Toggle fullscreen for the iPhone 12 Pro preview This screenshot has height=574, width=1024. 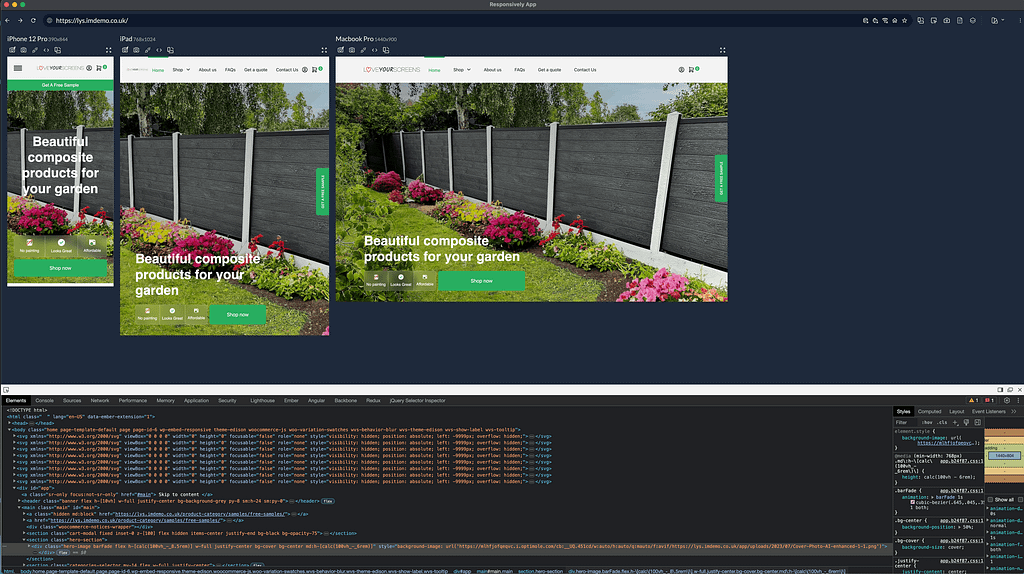tap(108, 50)
